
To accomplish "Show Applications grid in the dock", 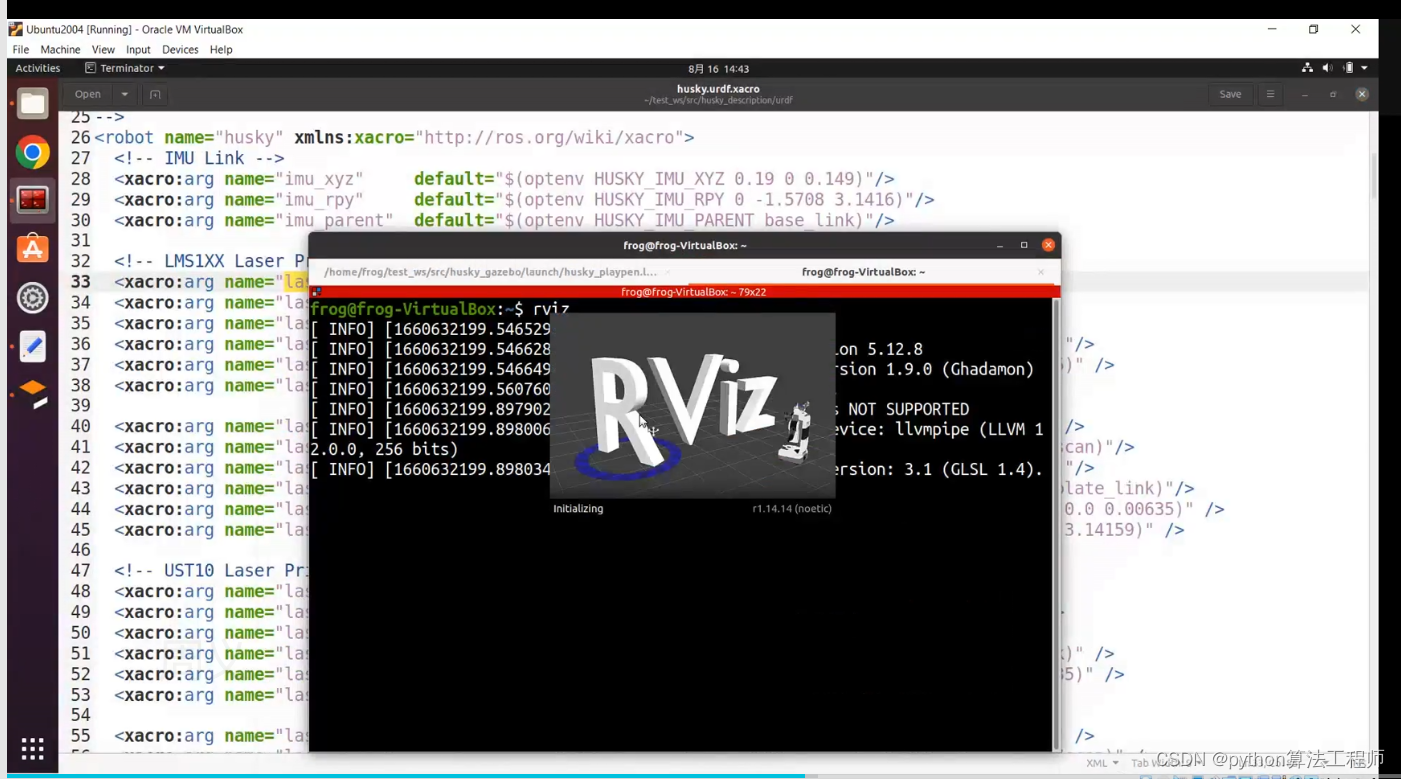I will point(32,749).
